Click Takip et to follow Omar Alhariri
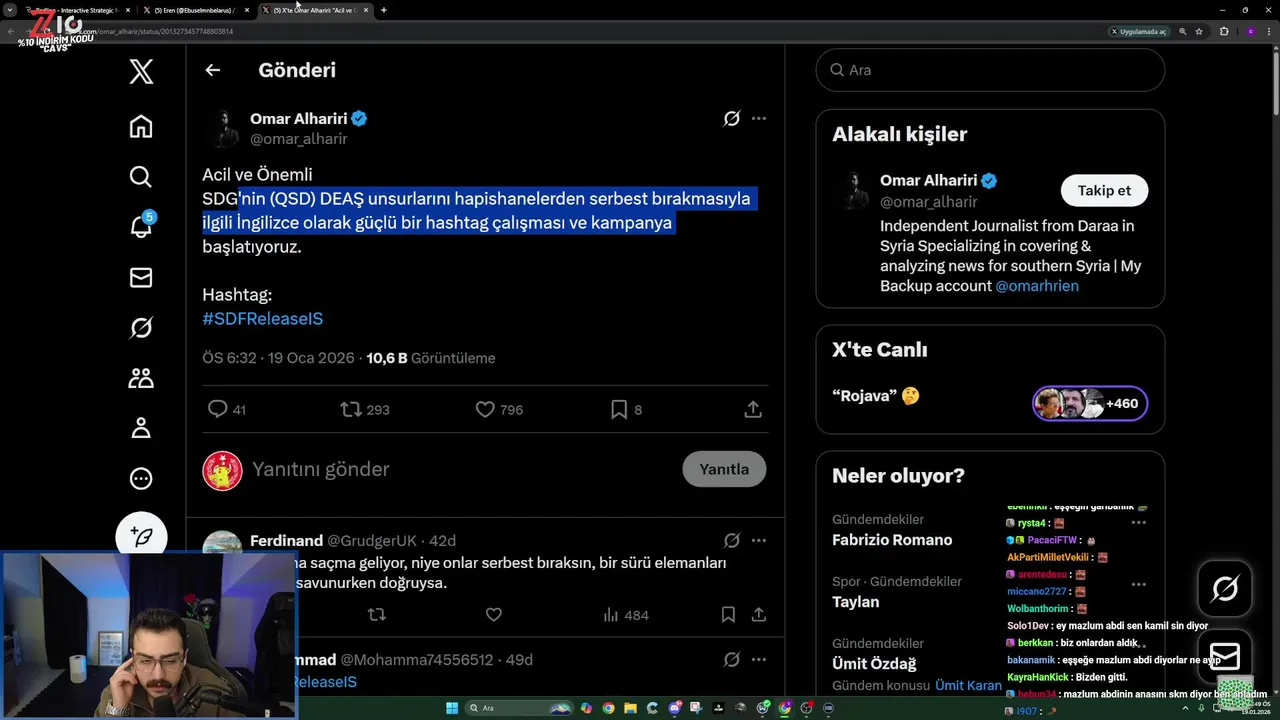 1104,190
